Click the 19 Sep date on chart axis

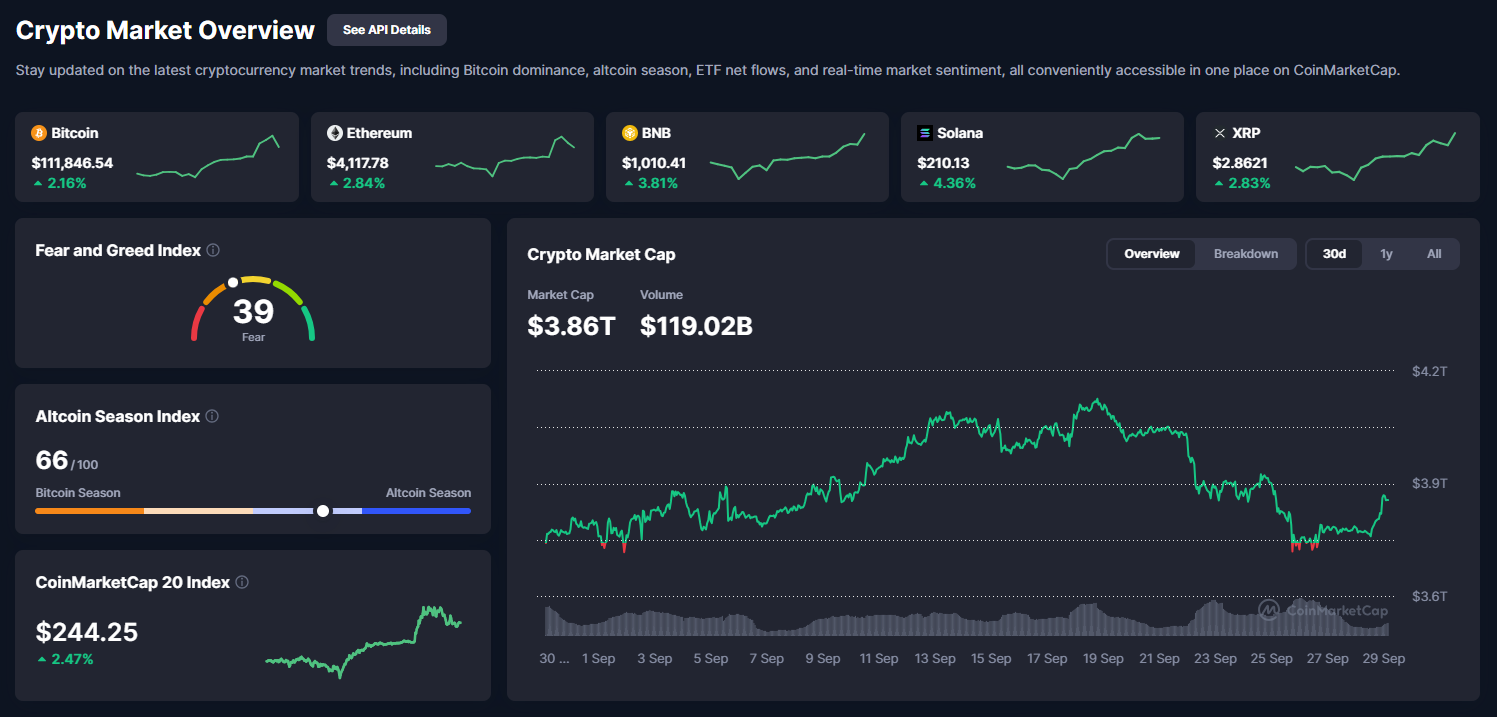click(x=1104, y=659)
